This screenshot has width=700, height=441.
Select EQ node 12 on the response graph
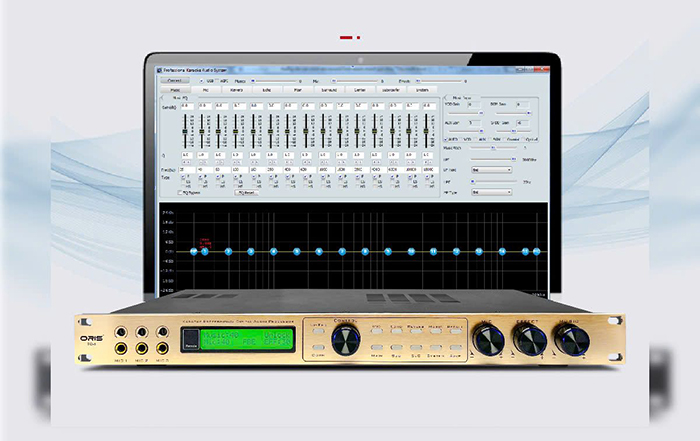[456, 252]
